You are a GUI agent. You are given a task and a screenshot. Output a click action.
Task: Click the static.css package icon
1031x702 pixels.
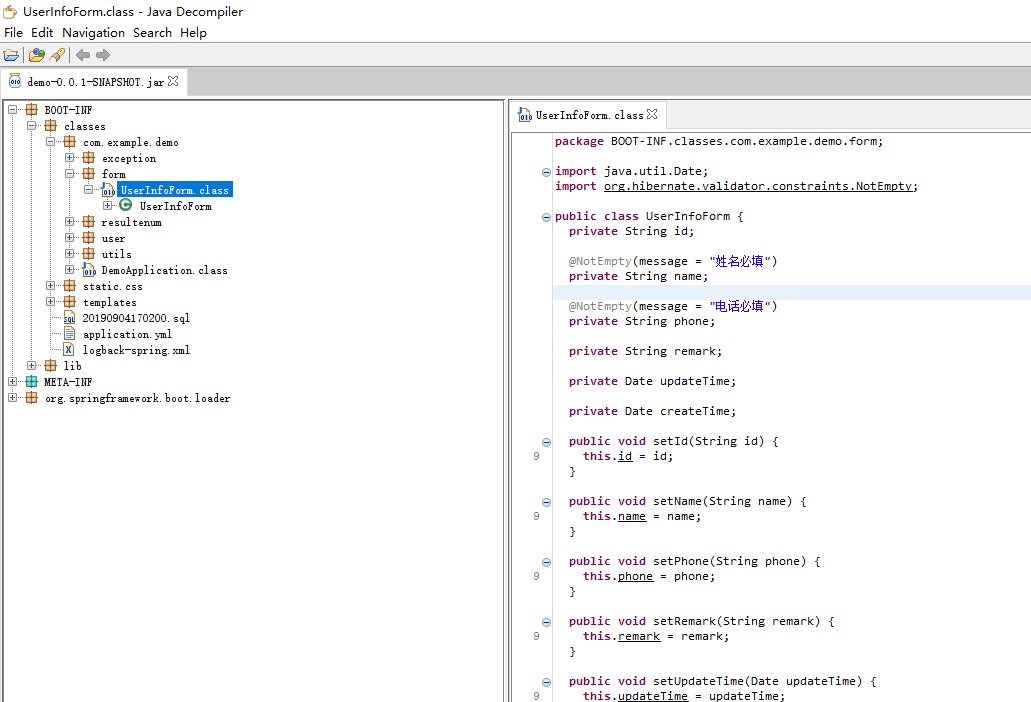tap(70, 286)
